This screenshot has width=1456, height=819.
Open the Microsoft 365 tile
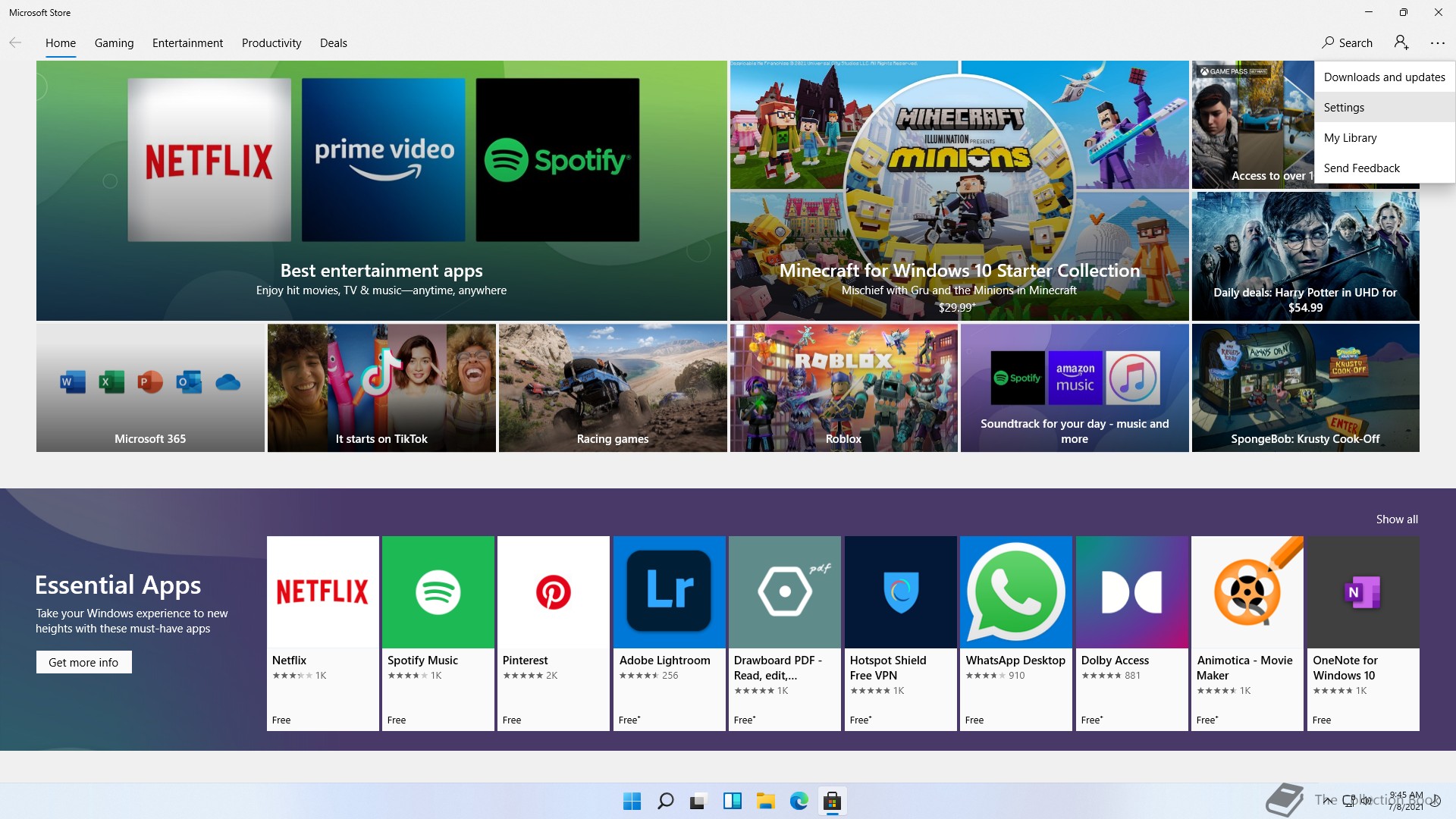click(x=150, y=388)
